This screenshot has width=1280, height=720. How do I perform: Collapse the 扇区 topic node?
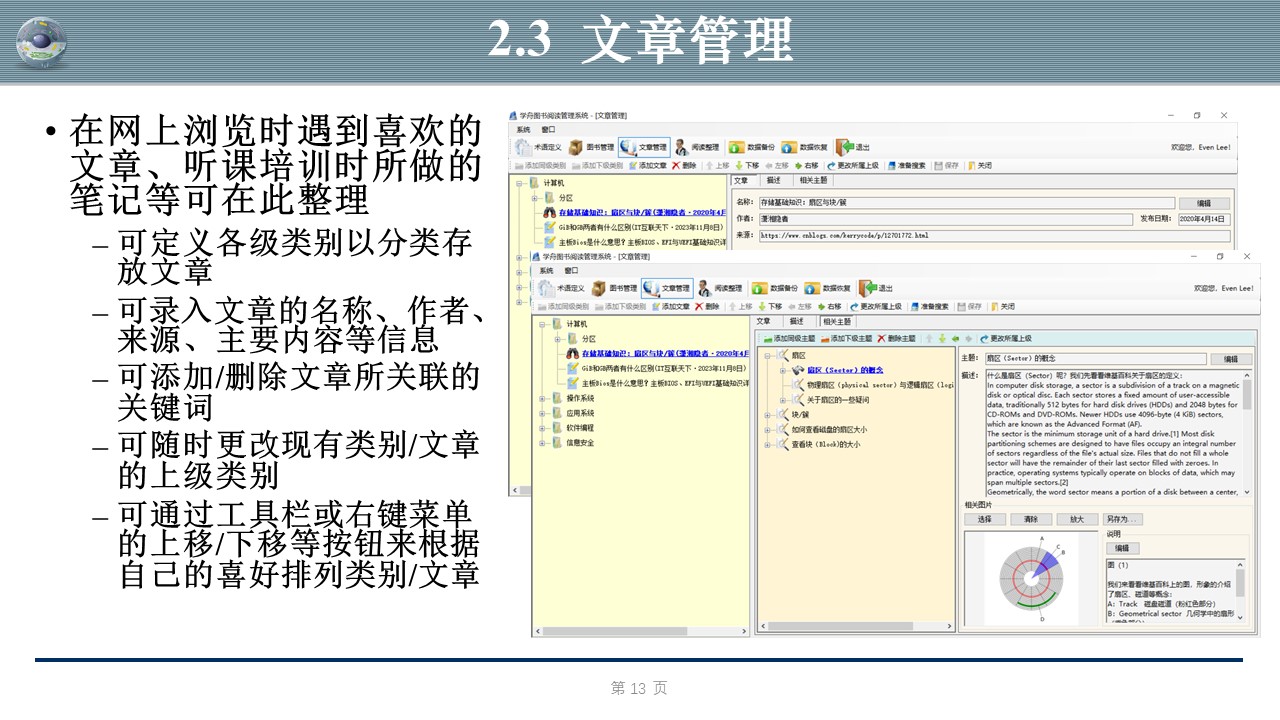point(769,355)
